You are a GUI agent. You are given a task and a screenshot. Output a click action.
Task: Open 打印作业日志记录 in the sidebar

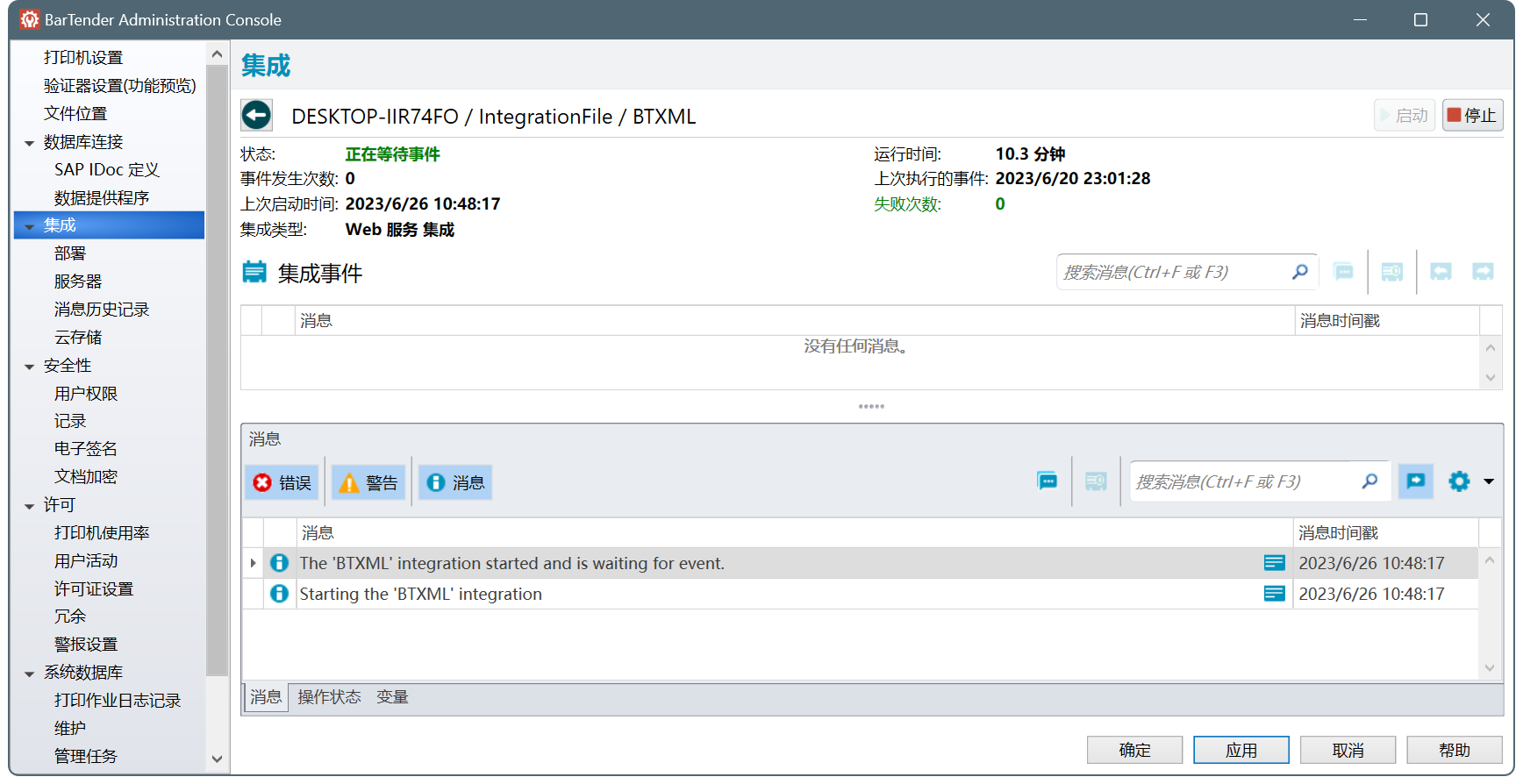118,701
